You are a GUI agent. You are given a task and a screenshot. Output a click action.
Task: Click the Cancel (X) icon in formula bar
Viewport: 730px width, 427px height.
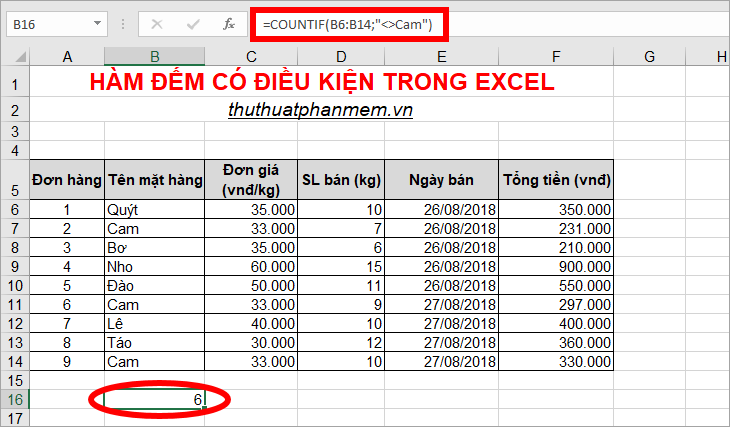point(157,24)
